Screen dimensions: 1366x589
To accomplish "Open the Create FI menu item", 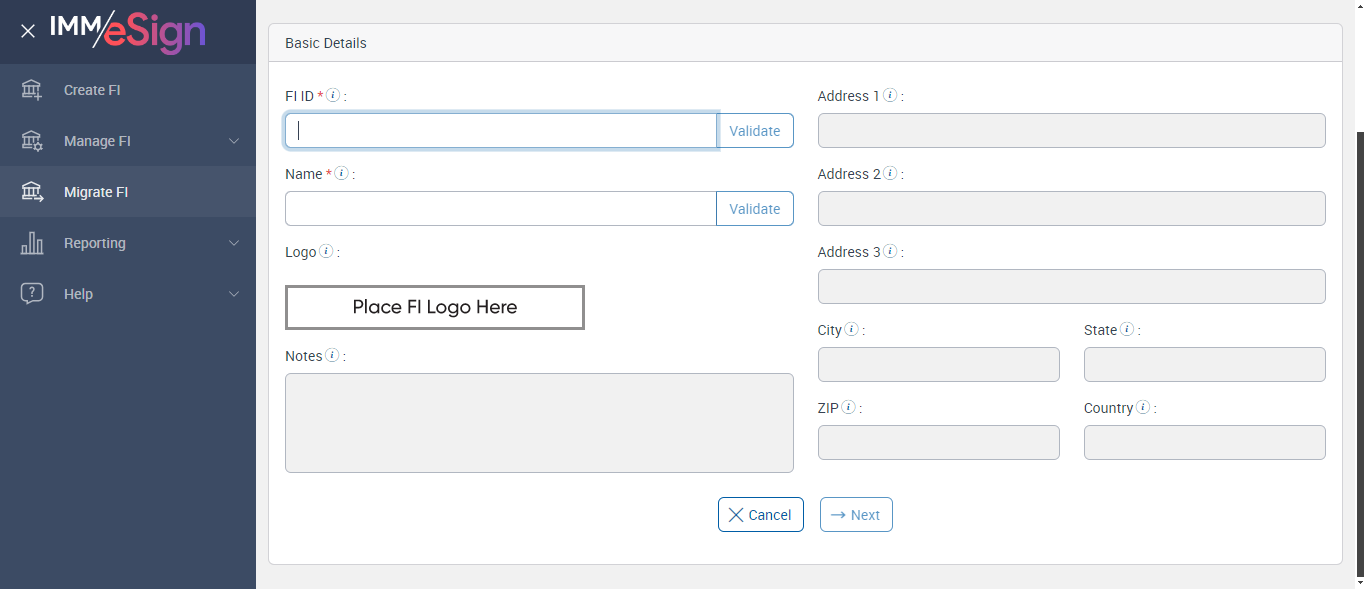I will [x=92, y=90].
